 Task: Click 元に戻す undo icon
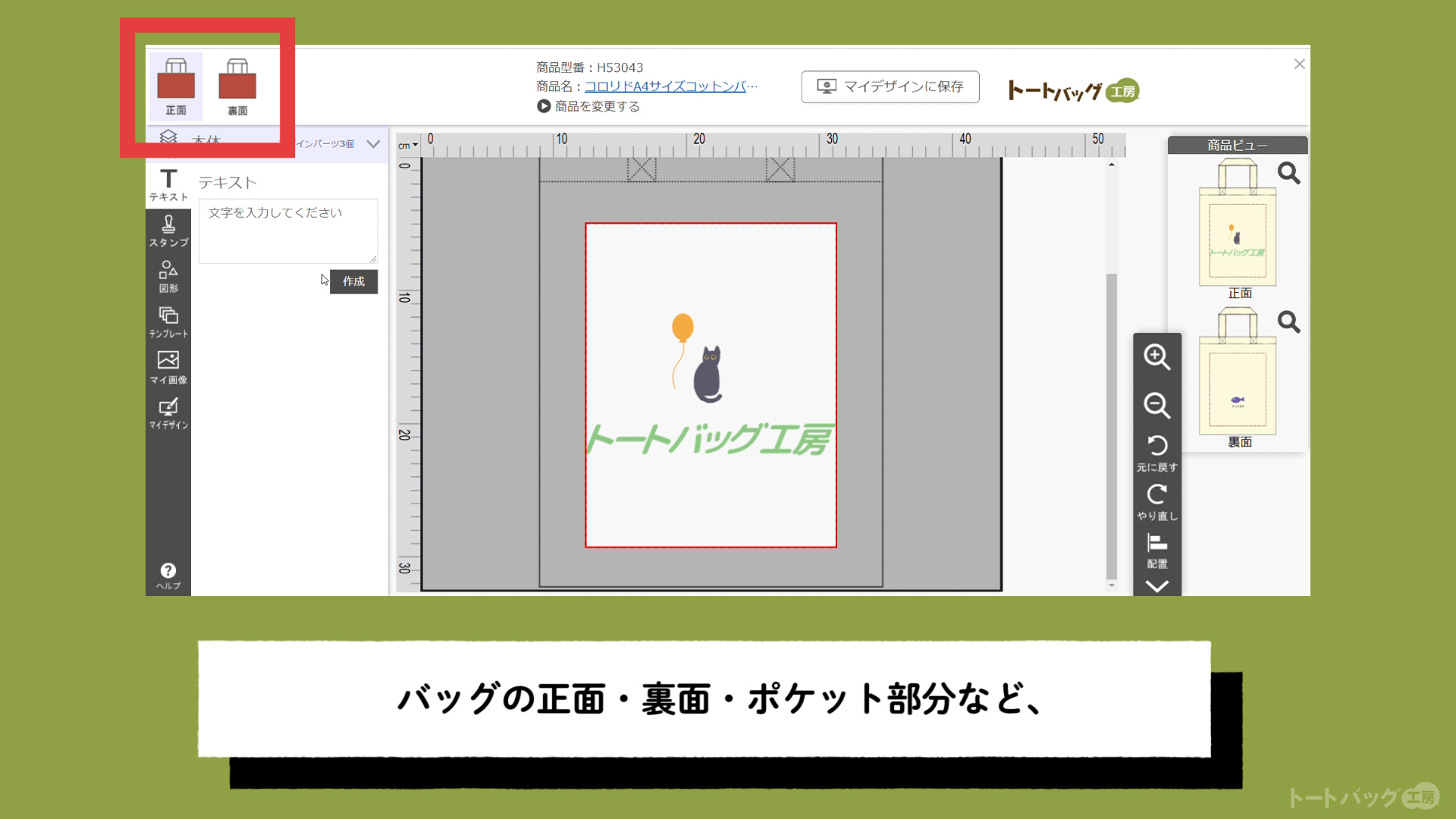pos(1157,453)
